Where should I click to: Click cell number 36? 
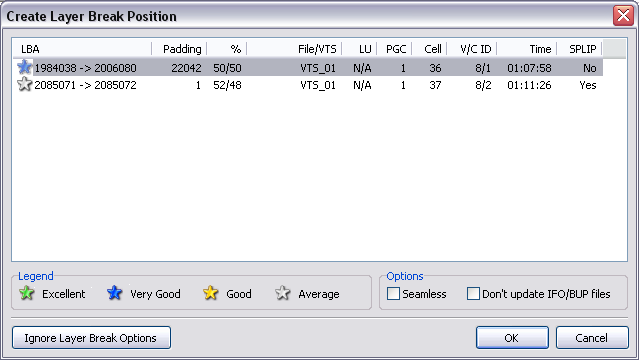tap(435, 68)
